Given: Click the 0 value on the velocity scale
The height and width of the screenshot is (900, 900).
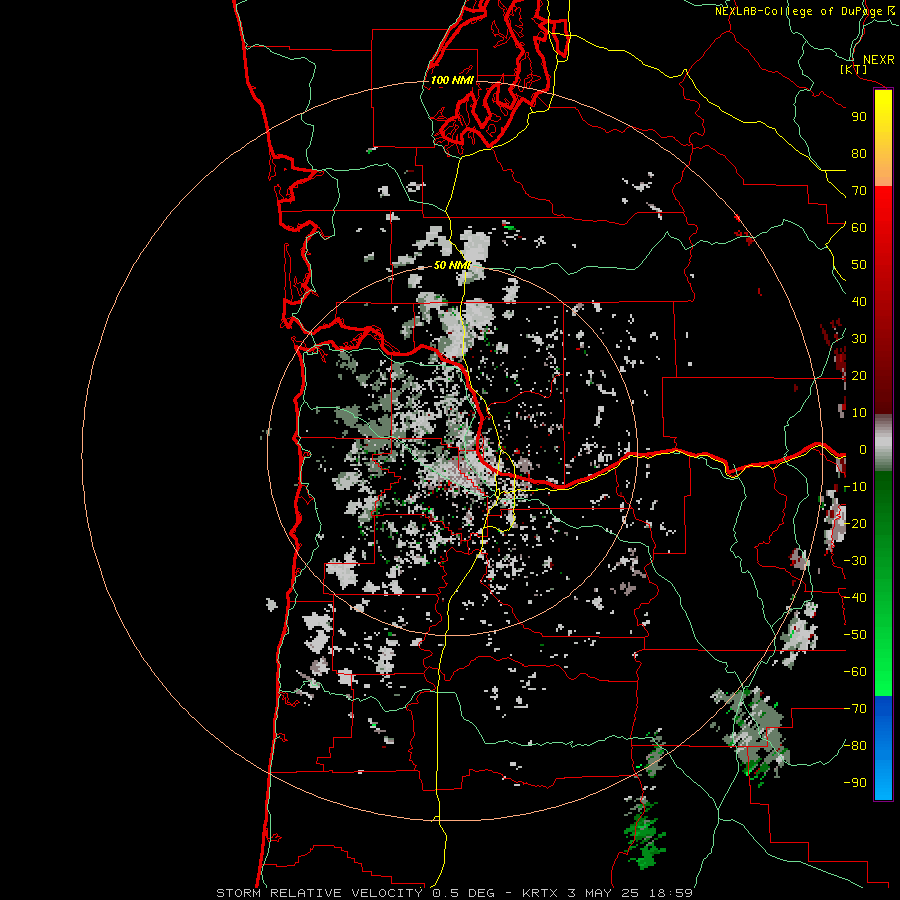Looking at the screenshot, I should 863,449.
